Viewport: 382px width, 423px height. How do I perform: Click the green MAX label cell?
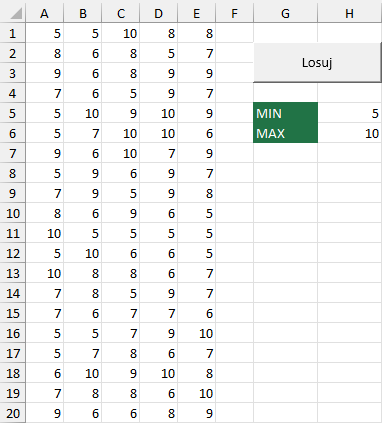[x=285, y=133]
